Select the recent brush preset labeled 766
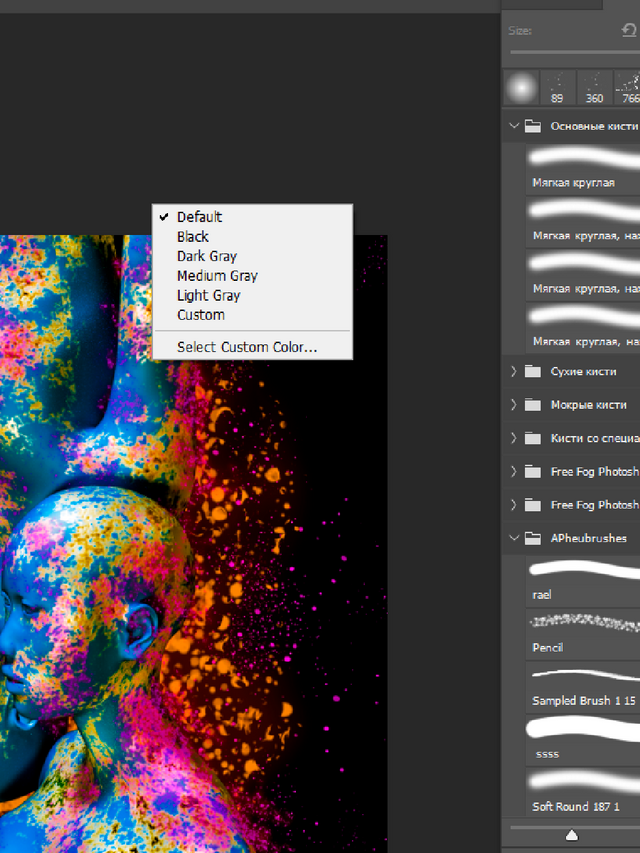This screenshot has width=640, height=853. (627, 87)
